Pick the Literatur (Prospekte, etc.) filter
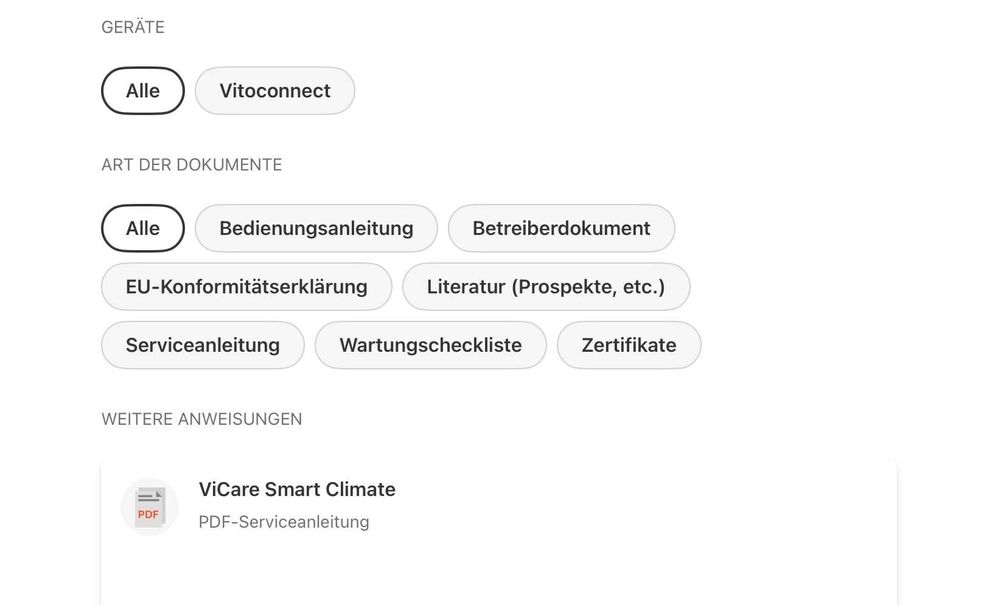Image resolution: width=998 pixels, height=605 pixels. coord(546,287)
